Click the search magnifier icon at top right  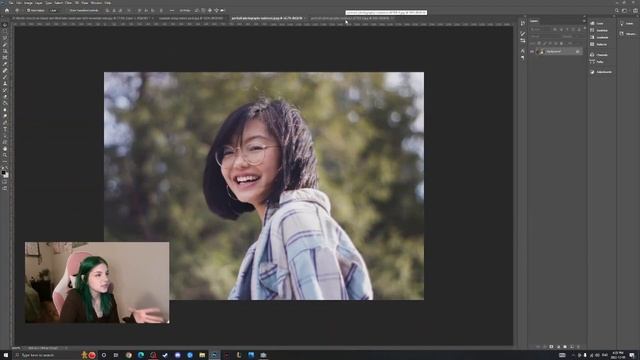617,11
